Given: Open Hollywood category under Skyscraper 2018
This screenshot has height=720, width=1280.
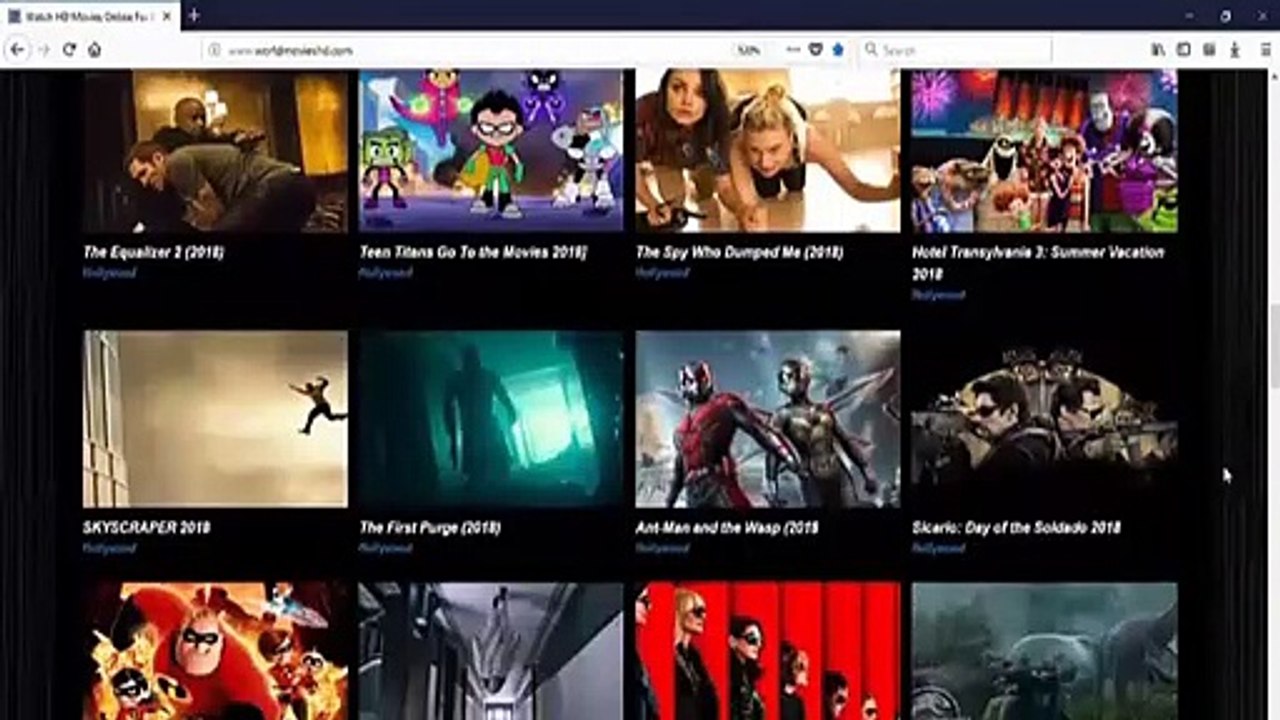Looking at the screenshot, I should (109, 548).
